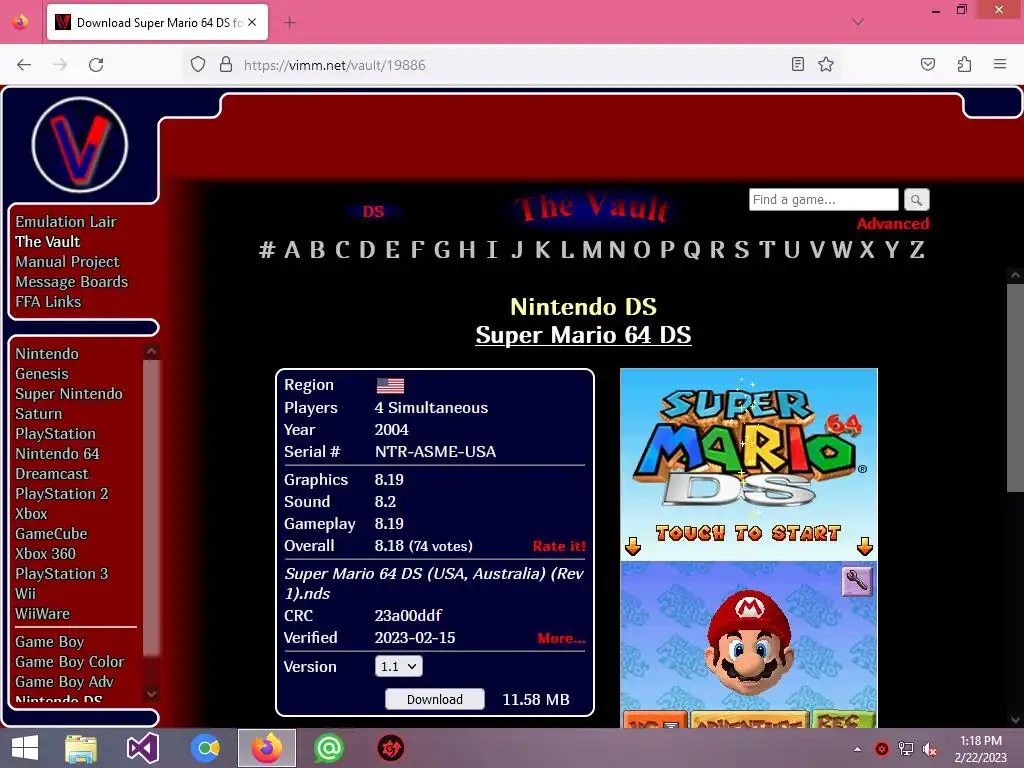
Task: Open Message Boards section
Action: 72,282
